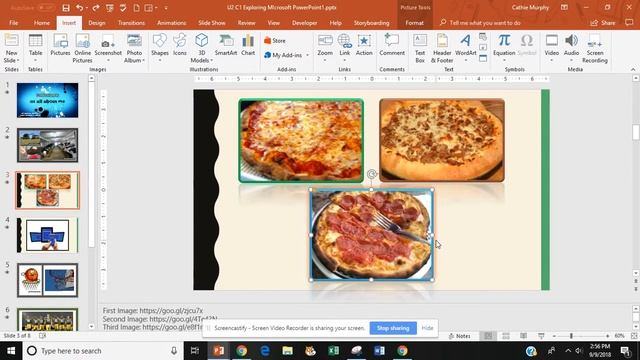The height and width of the screenshot is (360, 640).
Task: Open the Shapes gallery
Action: pyautogui.click(x=160, y=48)
